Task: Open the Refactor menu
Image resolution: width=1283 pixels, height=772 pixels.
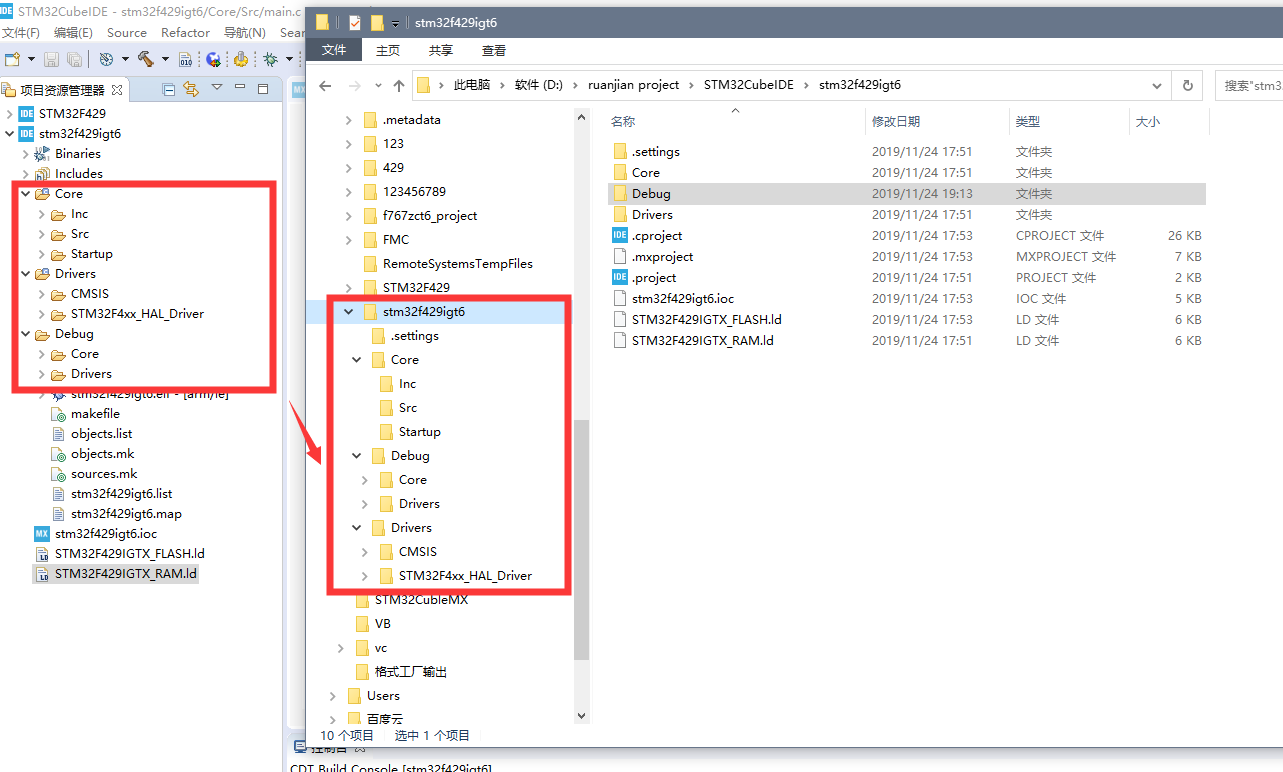Action: click(185, 32)
